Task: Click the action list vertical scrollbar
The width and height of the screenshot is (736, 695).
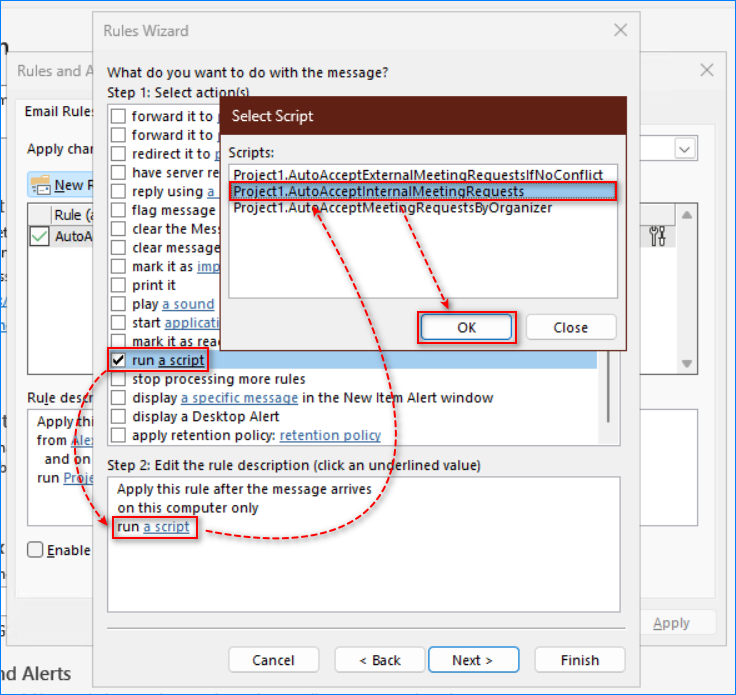Action: (609, 387)
